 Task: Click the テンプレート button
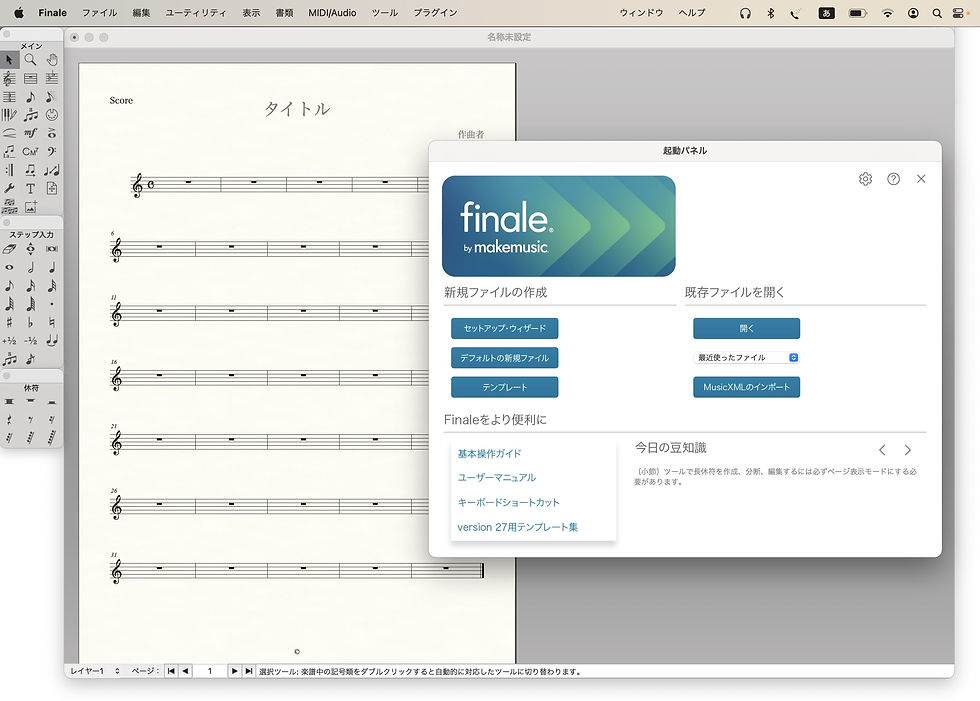click(504, 387)
